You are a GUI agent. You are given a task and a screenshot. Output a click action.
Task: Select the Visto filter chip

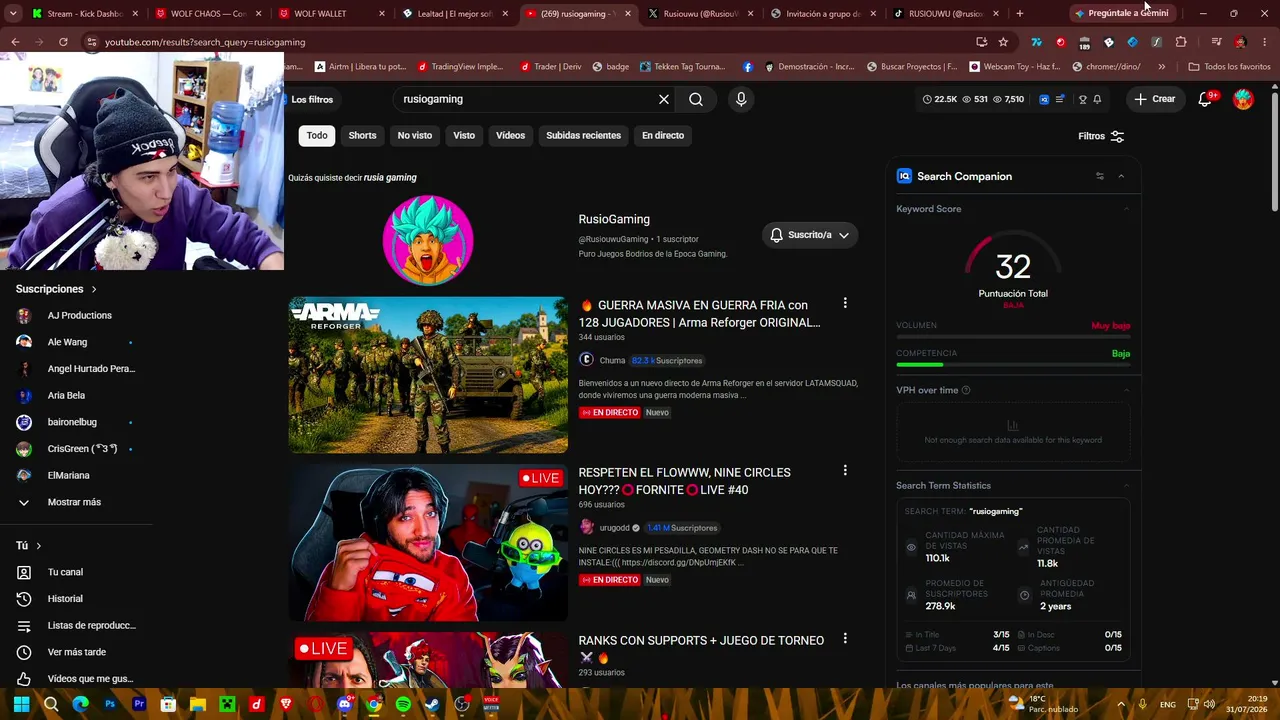(464, 136)
